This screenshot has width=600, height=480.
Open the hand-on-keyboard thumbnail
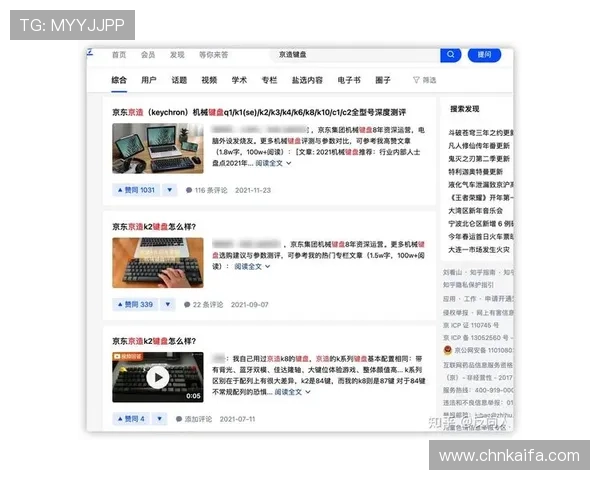point(158,263)
